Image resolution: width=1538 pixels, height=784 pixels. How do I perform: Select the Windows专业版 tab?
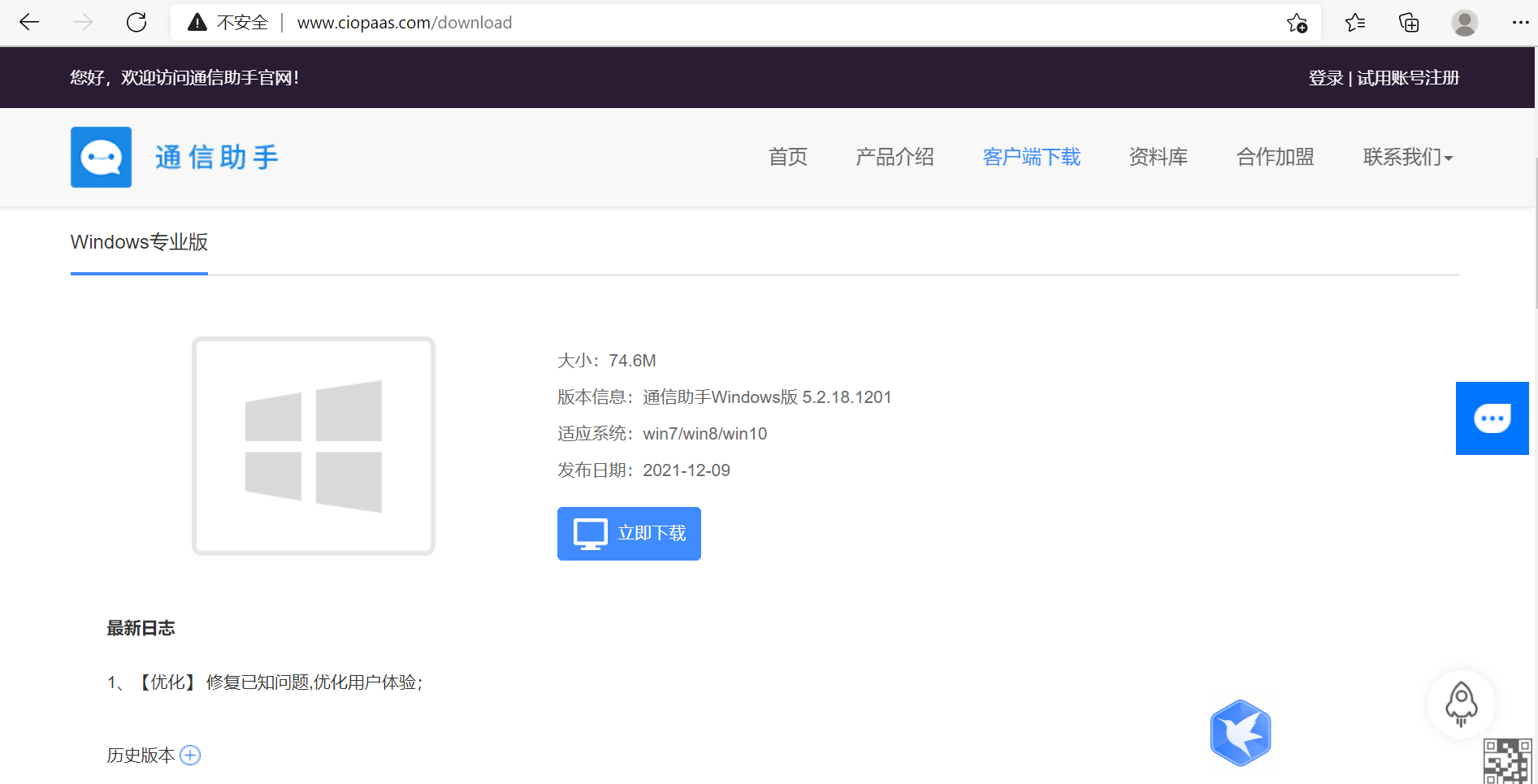pyautogui.click(x=139, y=242)
